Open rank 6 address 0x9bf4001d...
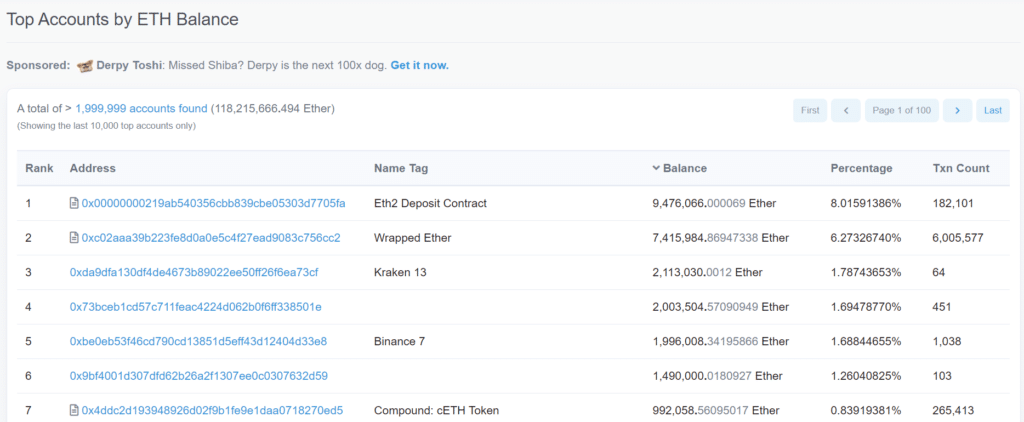 pos(199,376)
